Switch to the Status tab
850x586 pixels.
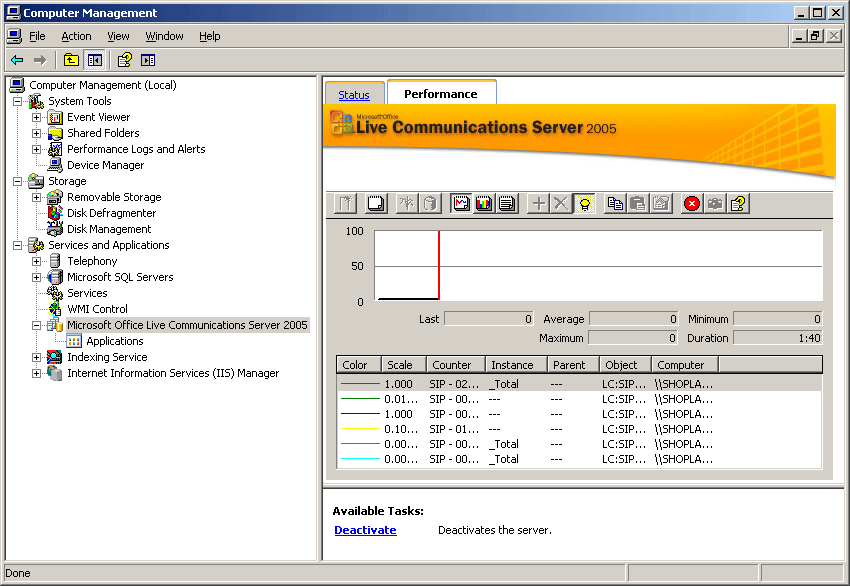pyautogui.click(x=354, y=95)
